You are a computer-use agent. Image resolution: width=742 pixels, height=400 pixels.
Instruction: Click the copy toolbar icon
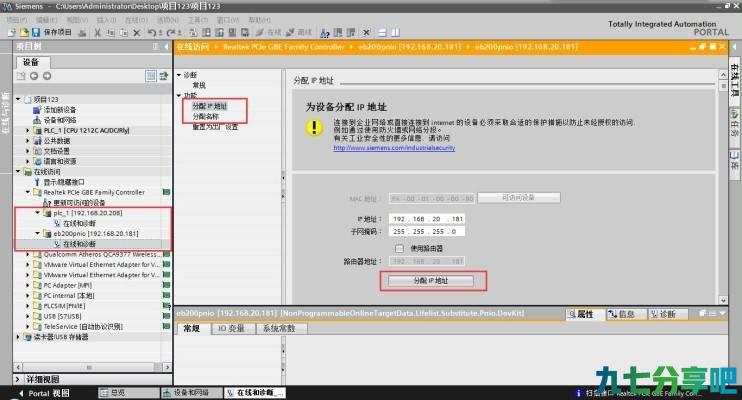(110, 33)
